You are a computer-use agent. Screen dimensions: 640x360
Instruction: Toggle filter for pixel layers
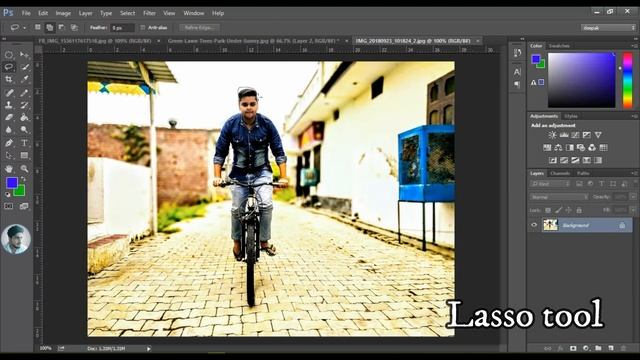(579, 184)
